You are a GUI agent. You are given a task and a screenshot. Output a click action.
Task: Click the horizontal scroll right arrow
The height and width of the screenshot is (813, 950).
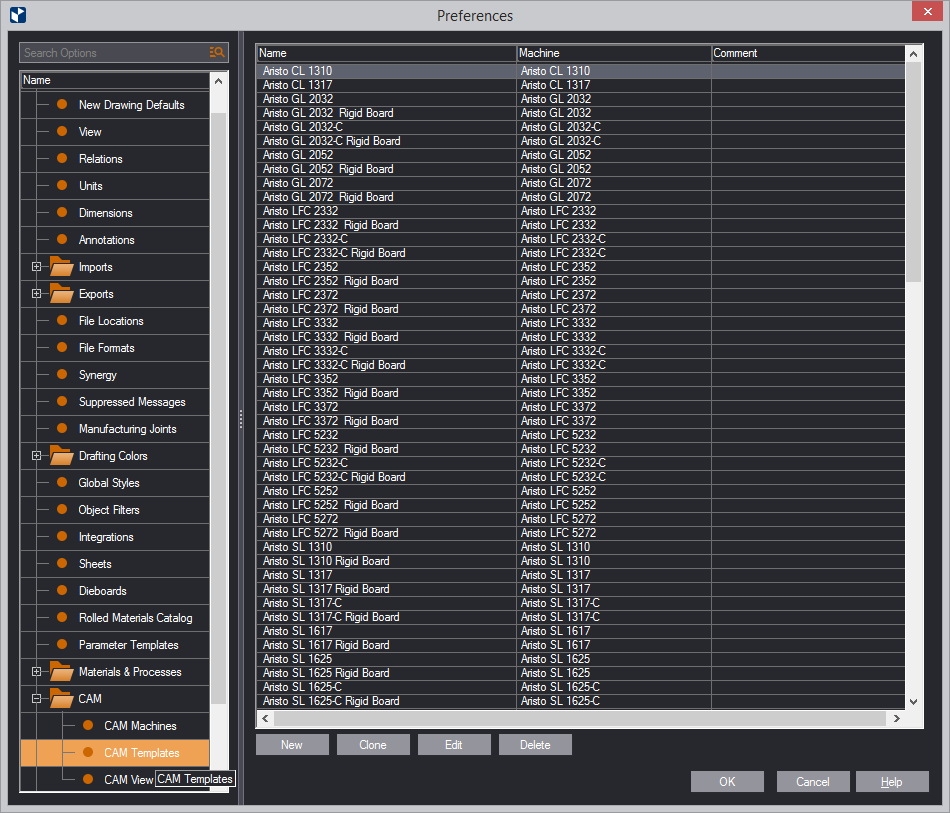pyautogui.click(x=897, y=718)
